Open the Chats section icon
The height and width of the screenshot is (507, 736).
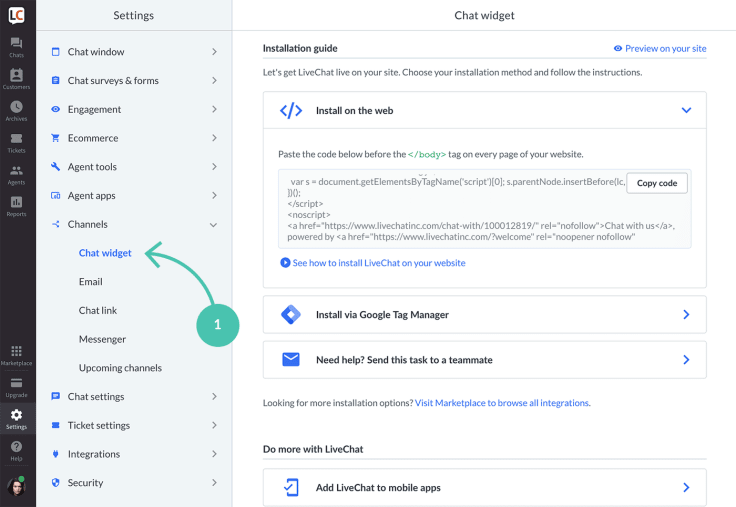pyautogui.click(x=16, y=43)
